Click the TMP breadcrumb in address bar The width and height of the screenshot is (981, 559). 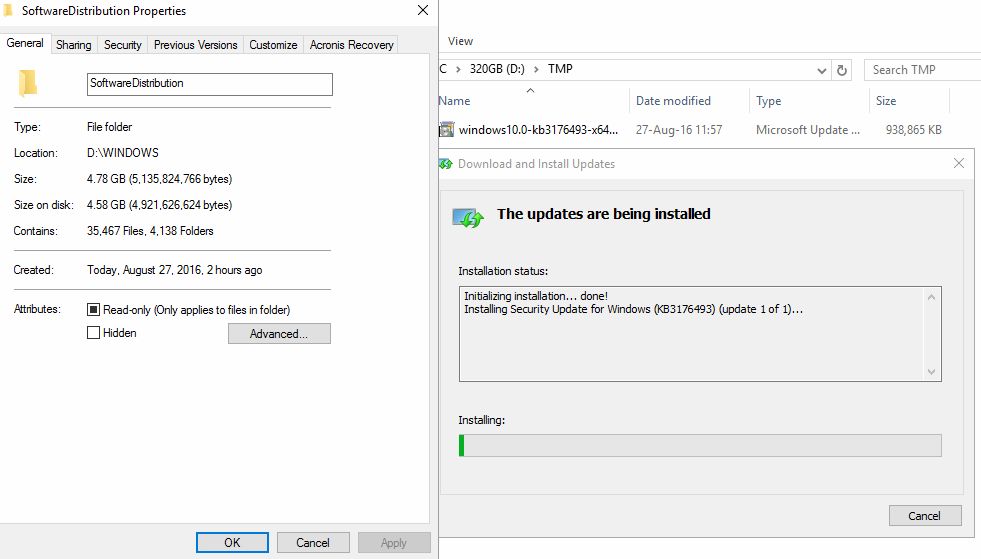[560, 69]
